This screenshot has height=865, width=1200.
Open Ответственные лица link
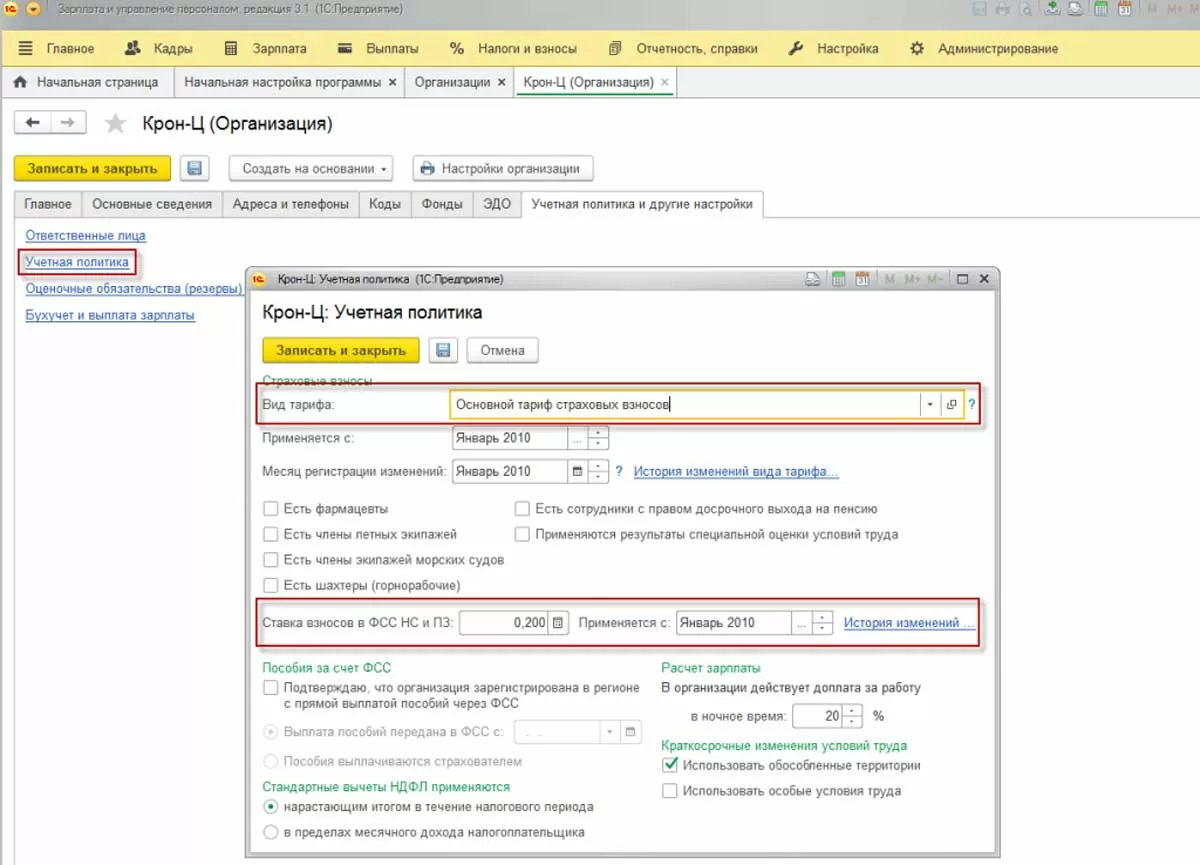[85, 235]
